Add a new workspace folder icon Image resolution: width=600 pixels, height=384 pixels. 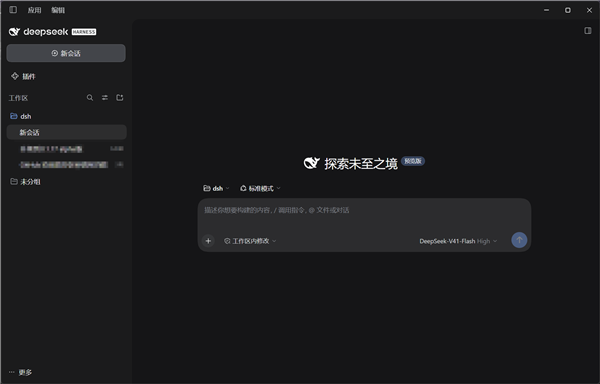[x=120, y=98]
